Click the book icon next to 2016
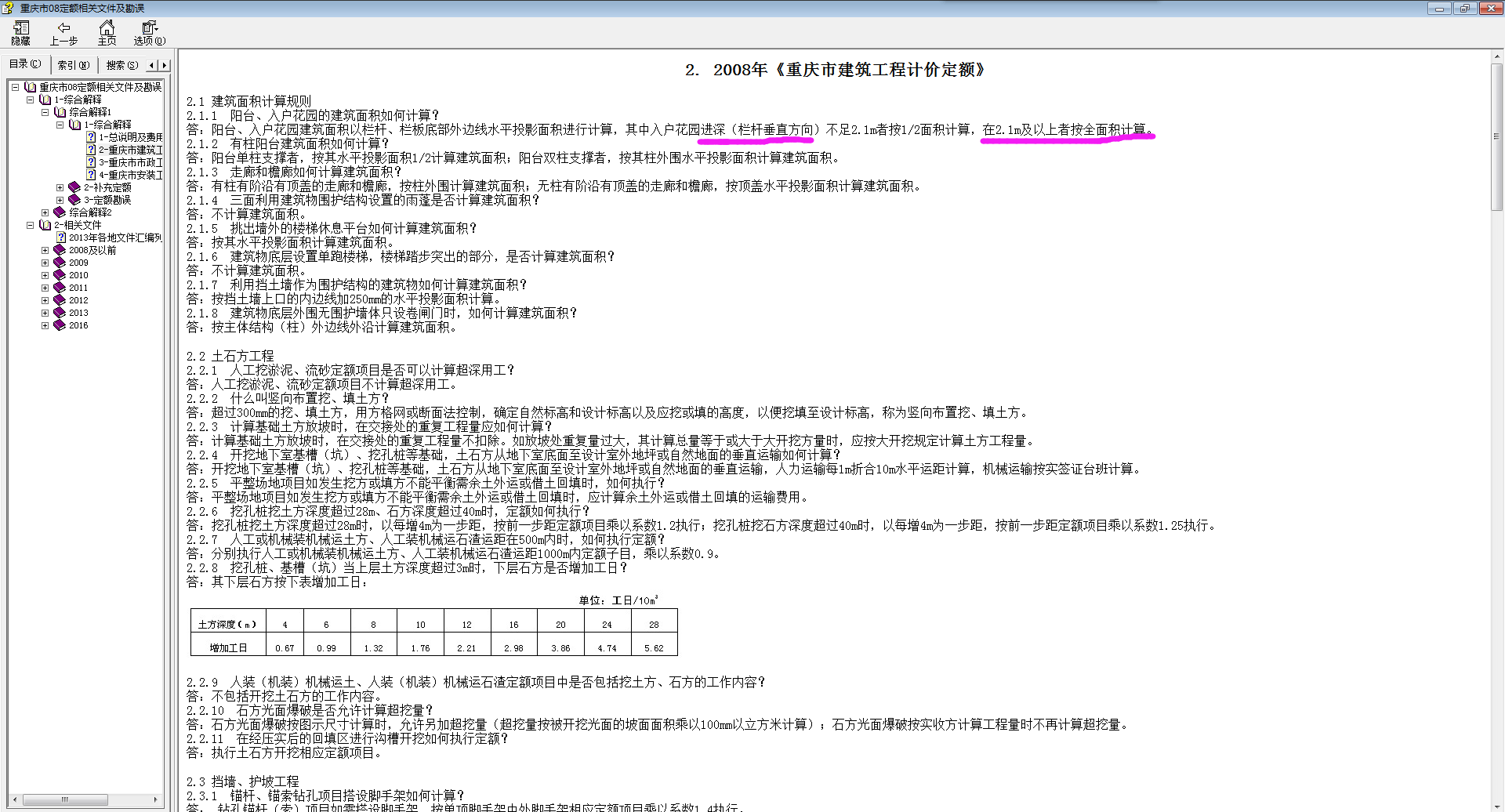Image resolution: width=1505 pixels, height=812 pixels. (60, 325)
